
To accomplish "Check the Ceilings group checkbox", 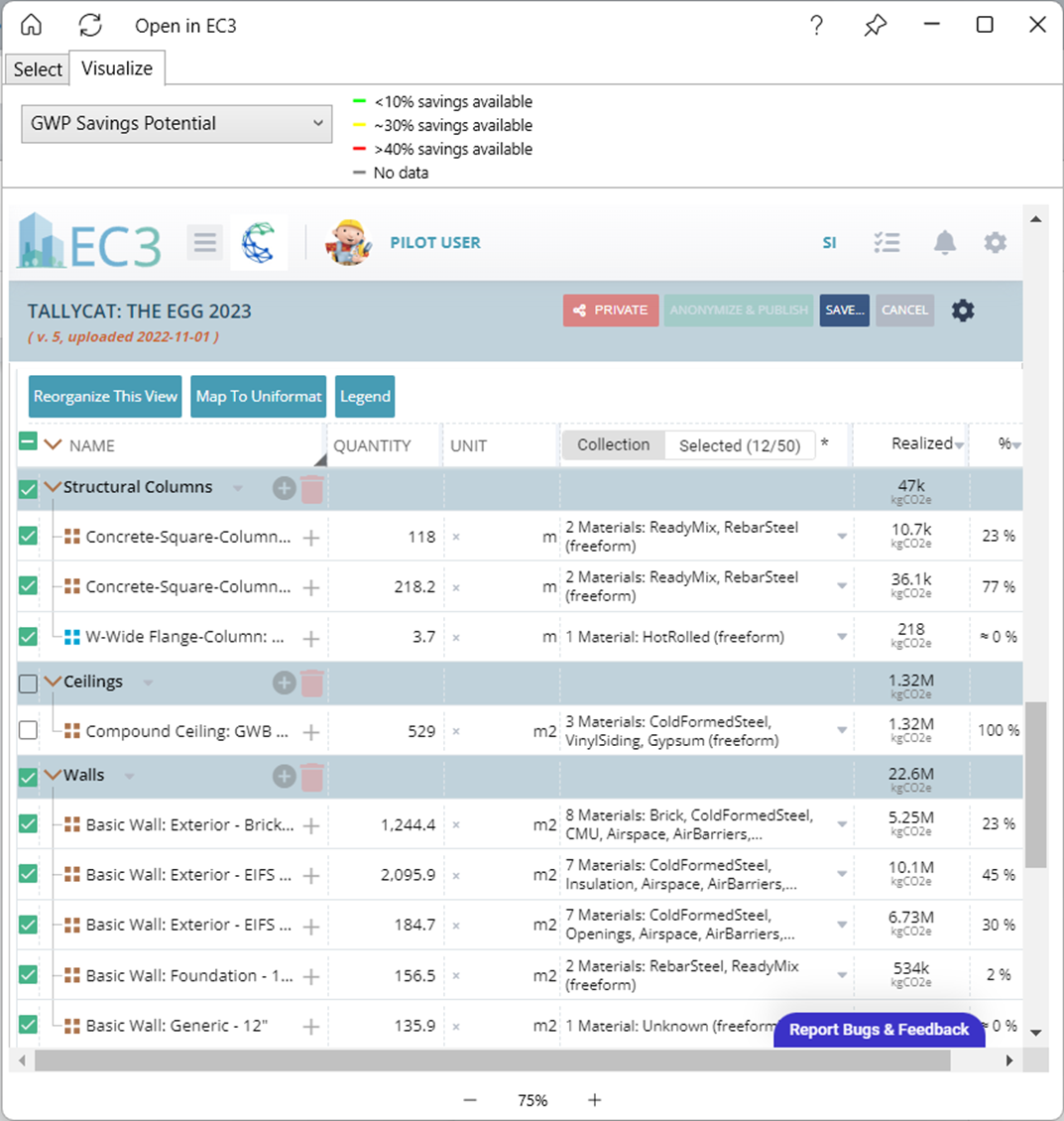I will [29, 683].
